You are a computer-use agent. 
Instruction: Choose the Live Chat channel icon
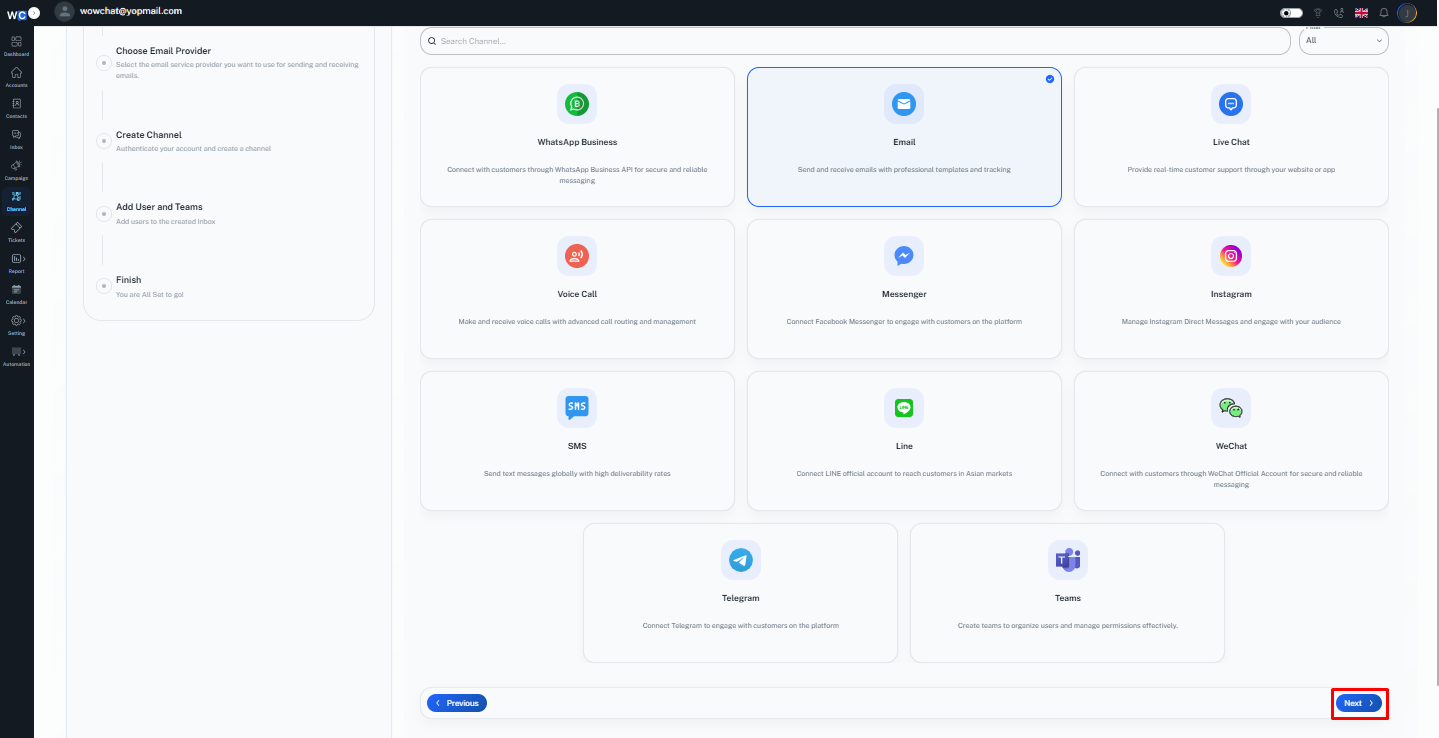tap(1231, 104)
